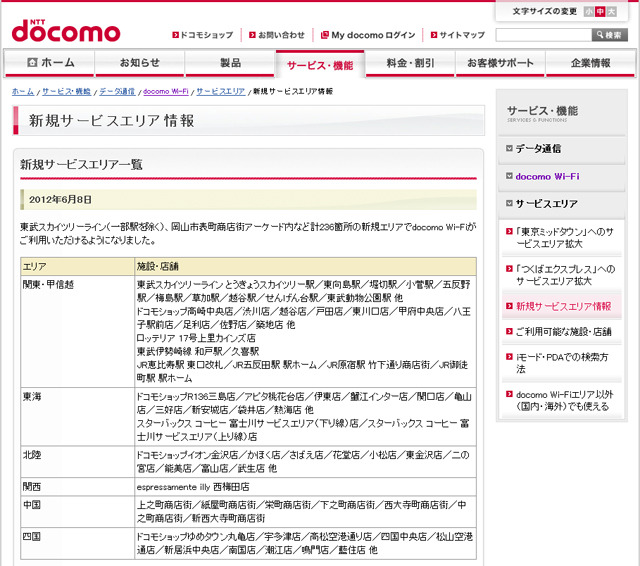Viewport: 640px width, 566px height.
Task: Open the ドコモショップ header link
Action: coord(207,35)
